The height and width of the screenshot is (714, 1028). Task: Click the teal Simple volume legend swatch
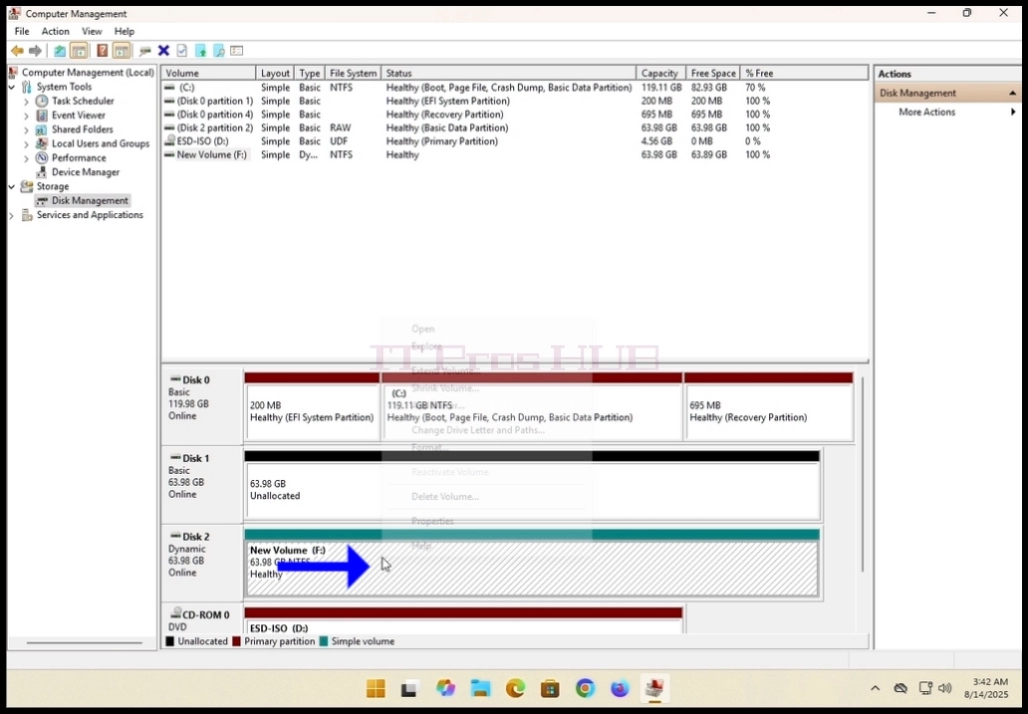click(323, 641)
